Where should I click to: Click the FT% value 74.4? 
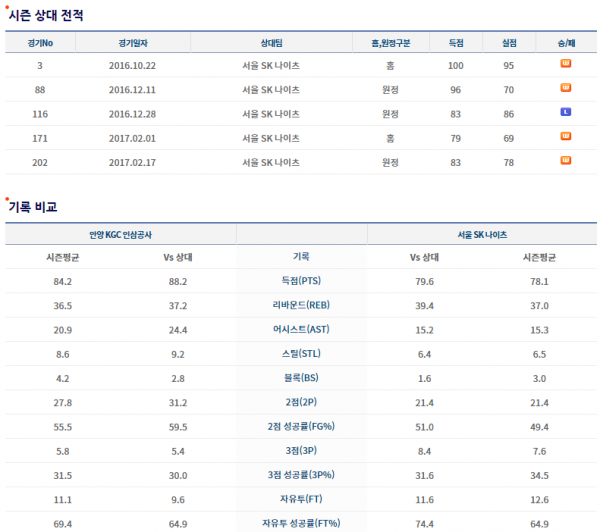(x=424, y=524)
